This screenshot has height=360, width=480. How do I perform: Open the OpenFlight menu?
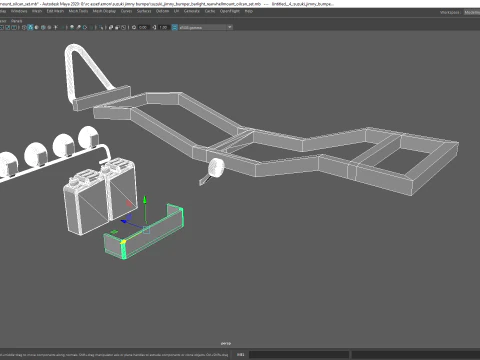tap(230, 11)
